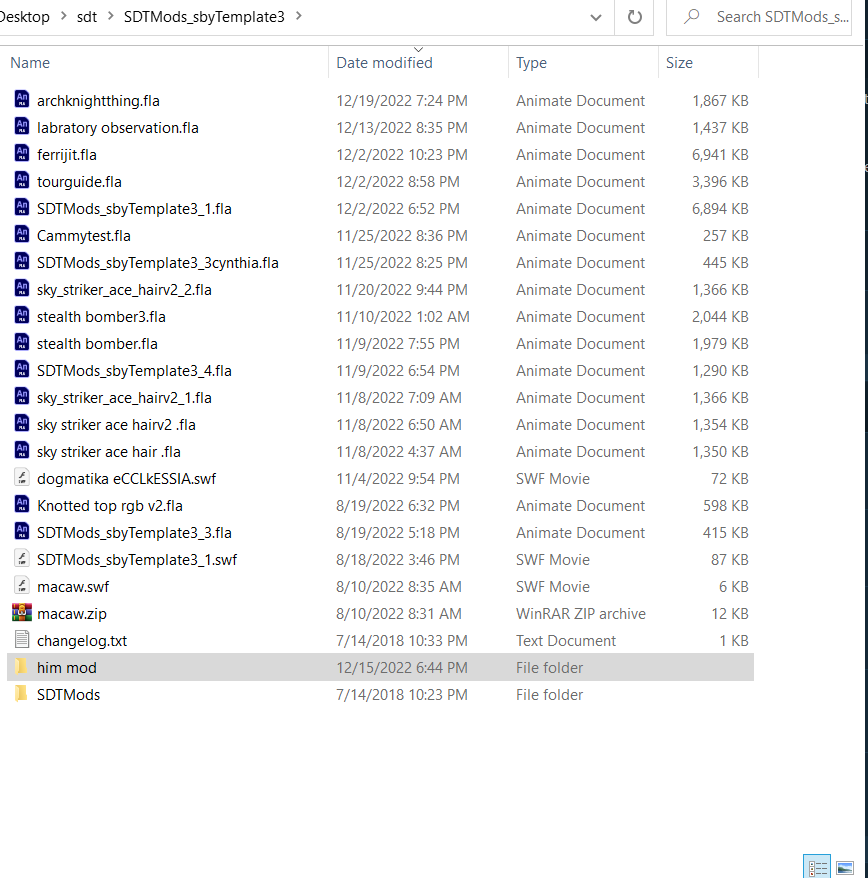
Task: Sort files by the Name column
Action: (30, 63)
